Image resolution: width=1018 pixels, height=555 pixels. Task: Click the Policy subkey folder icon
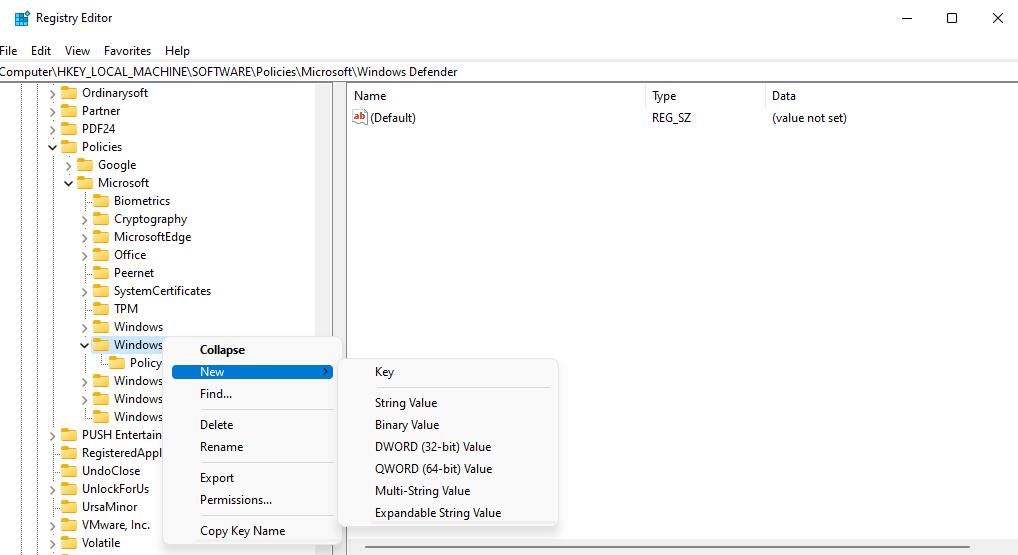117,363
